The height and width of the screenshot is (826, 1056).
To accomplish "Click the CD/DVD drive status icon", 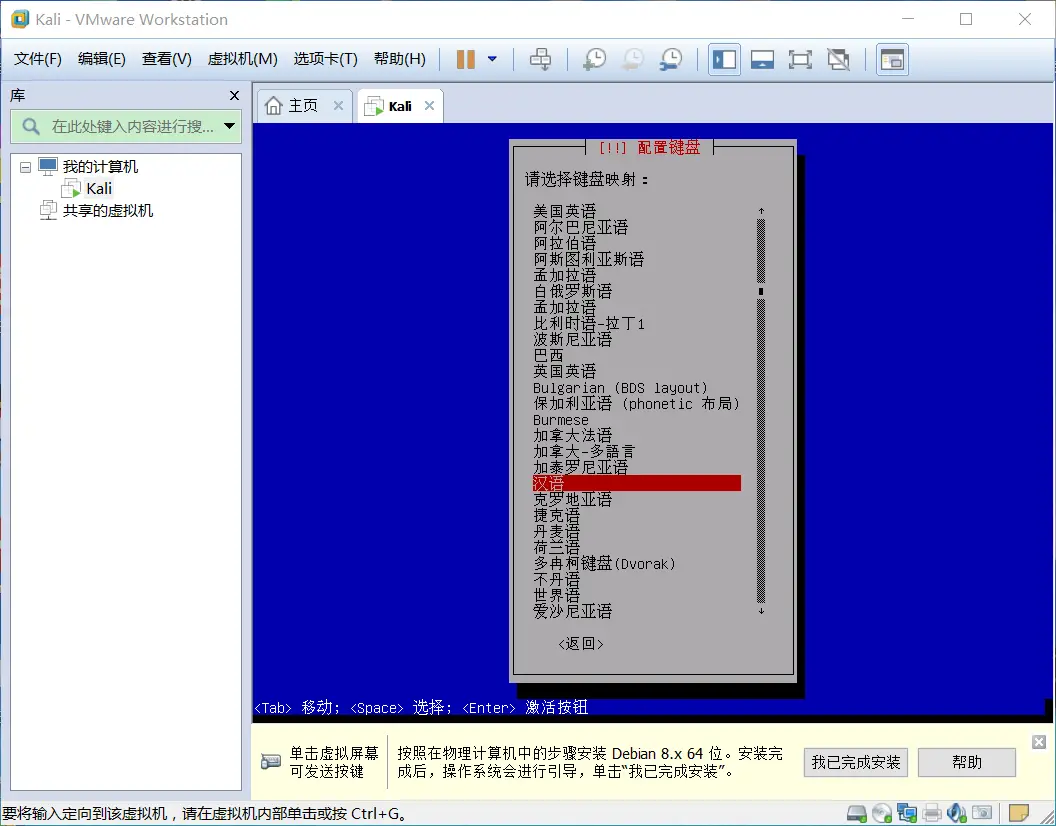I will pos(882,812).
